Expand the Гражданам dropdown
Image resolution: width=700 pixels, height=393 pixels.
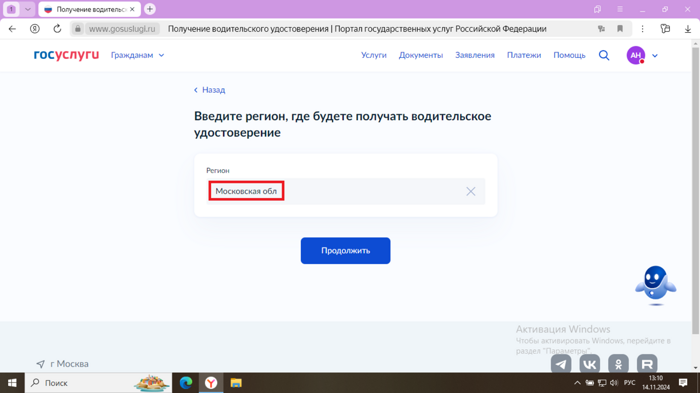[x=138, y=55]
